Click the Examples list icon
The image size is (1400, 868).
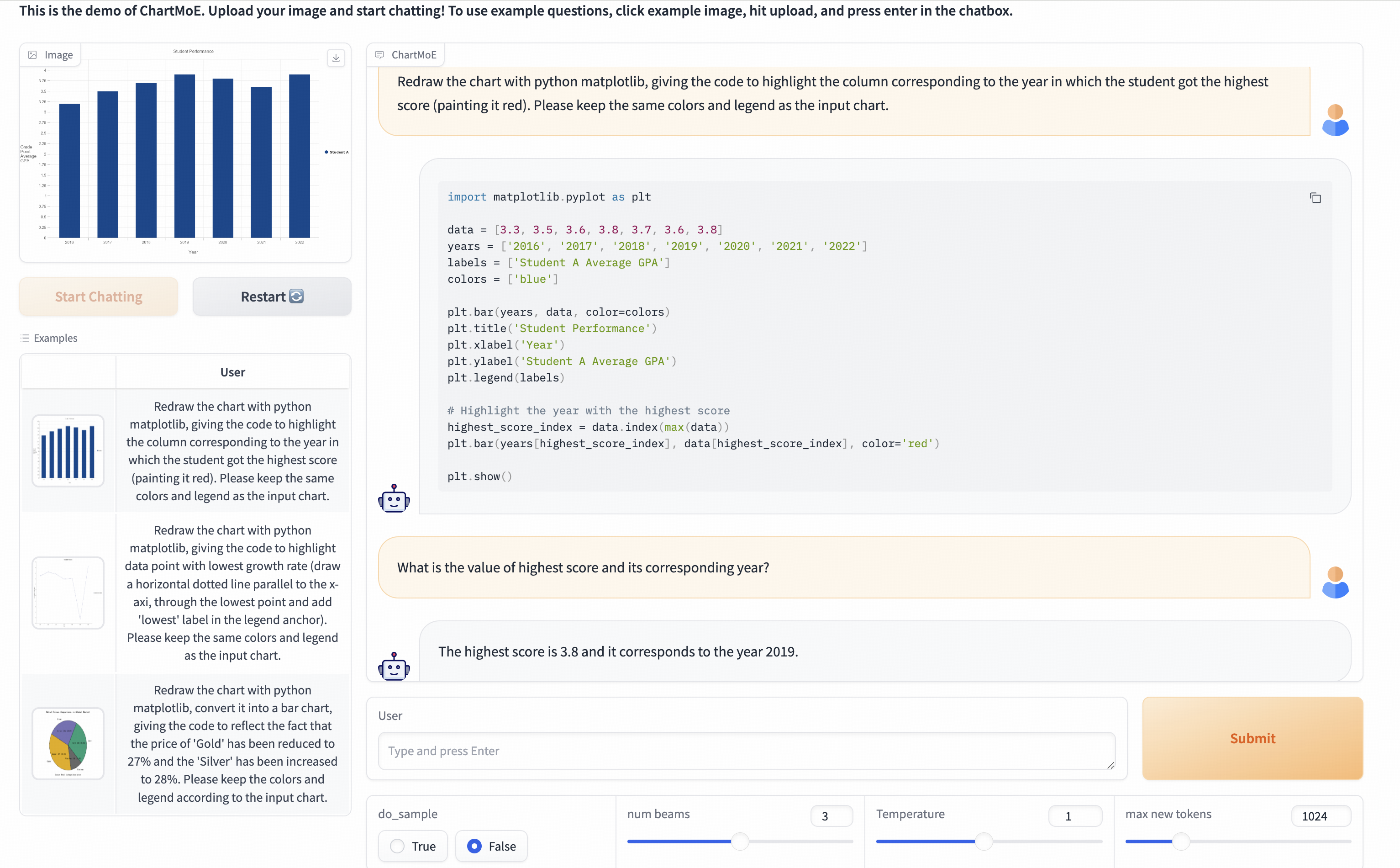tap(25, 338)
